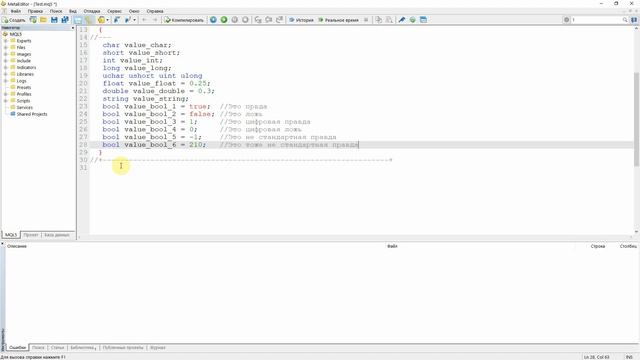Click the stop debugging icon
The image size is (640, 360).
pos(245,20)
